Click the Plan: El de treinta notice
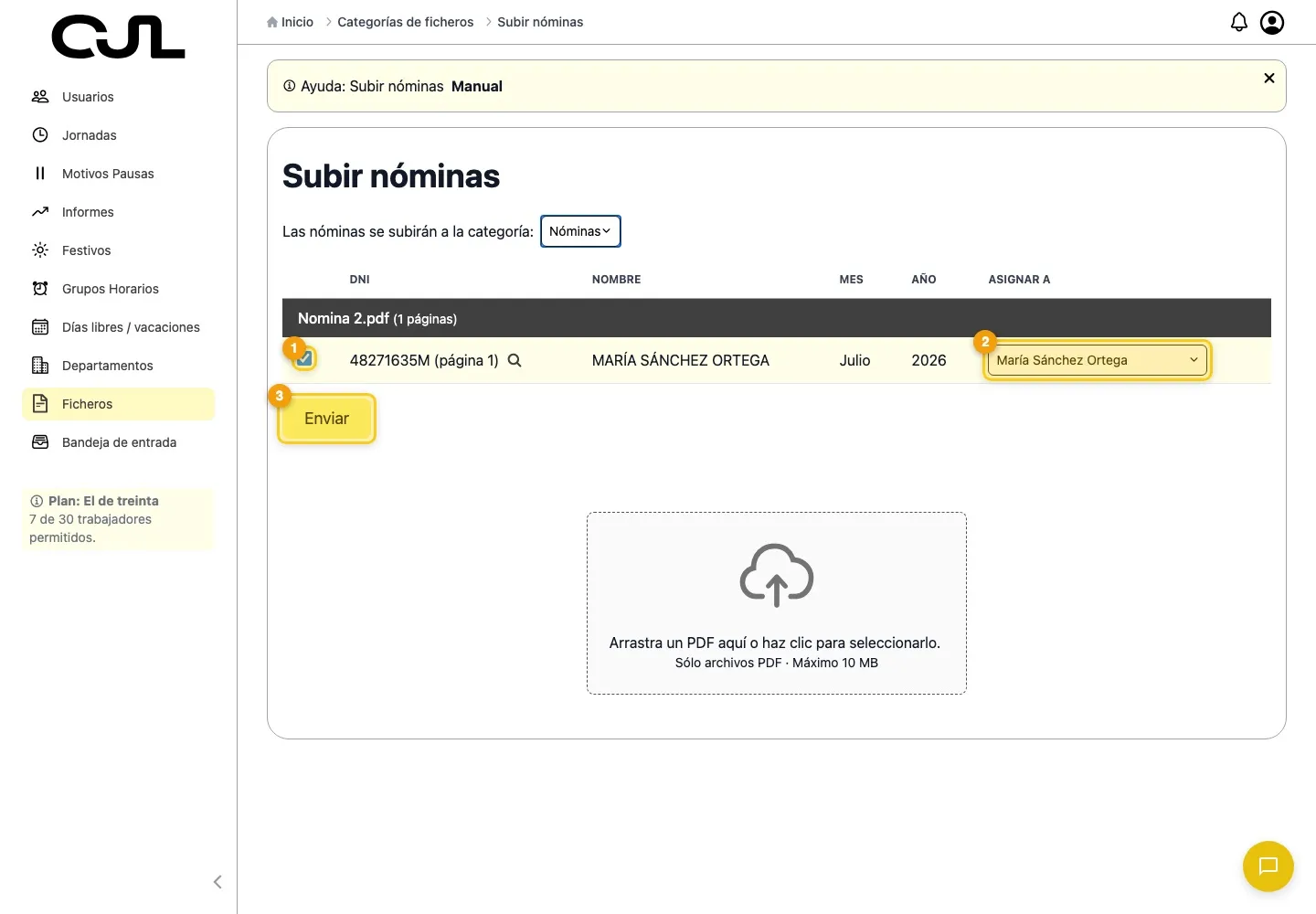1316x914 pixels. pos(118,519)
